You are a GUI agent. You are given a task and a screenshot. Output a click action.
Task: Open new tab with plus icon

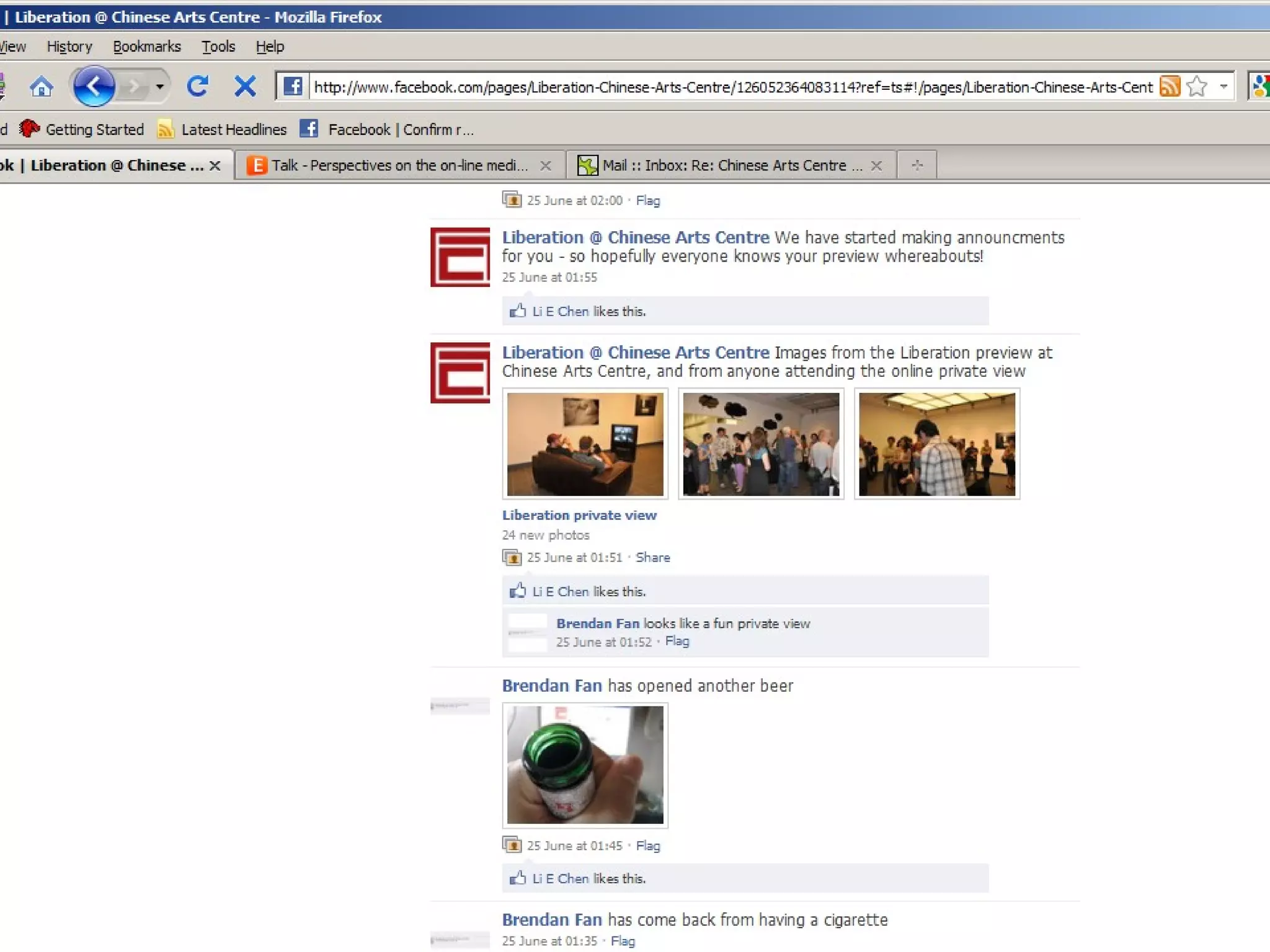[917, 165]
